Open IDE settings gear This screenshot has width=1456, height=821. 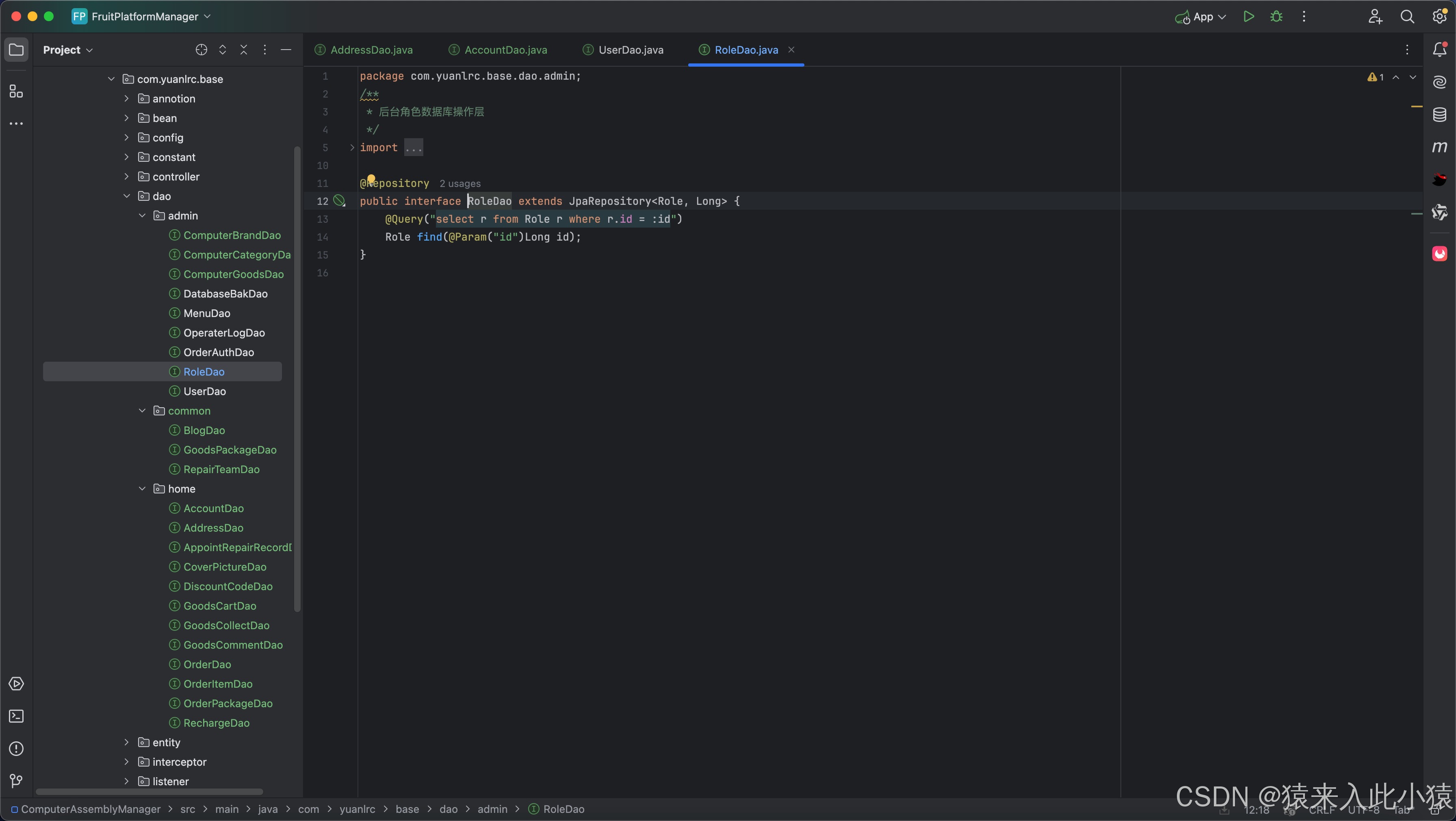pyautogui.click(x=1440, y=16)
